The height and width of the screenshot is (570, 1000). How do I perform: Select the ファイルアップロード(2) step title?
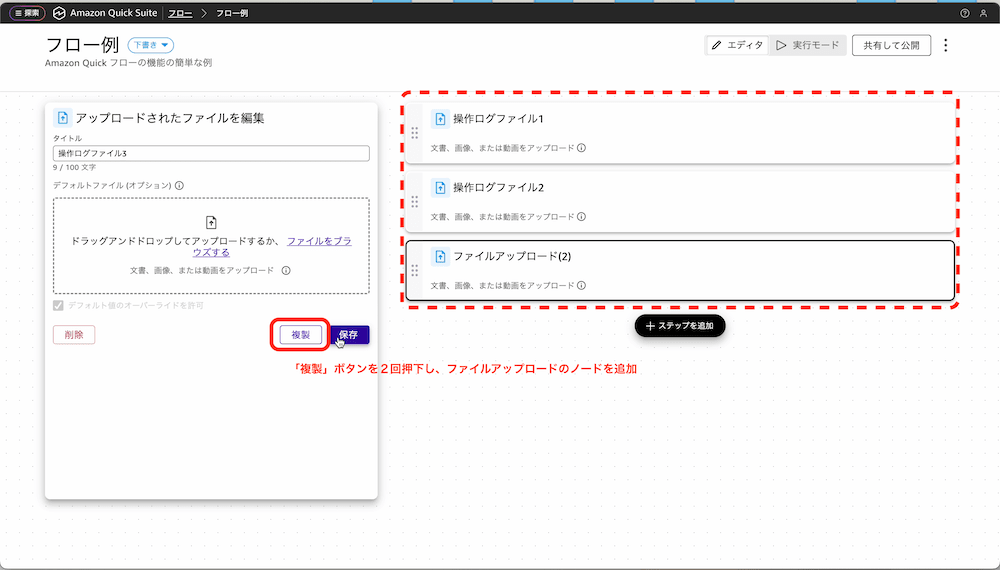pyautogui.click(x=512, y=256)
